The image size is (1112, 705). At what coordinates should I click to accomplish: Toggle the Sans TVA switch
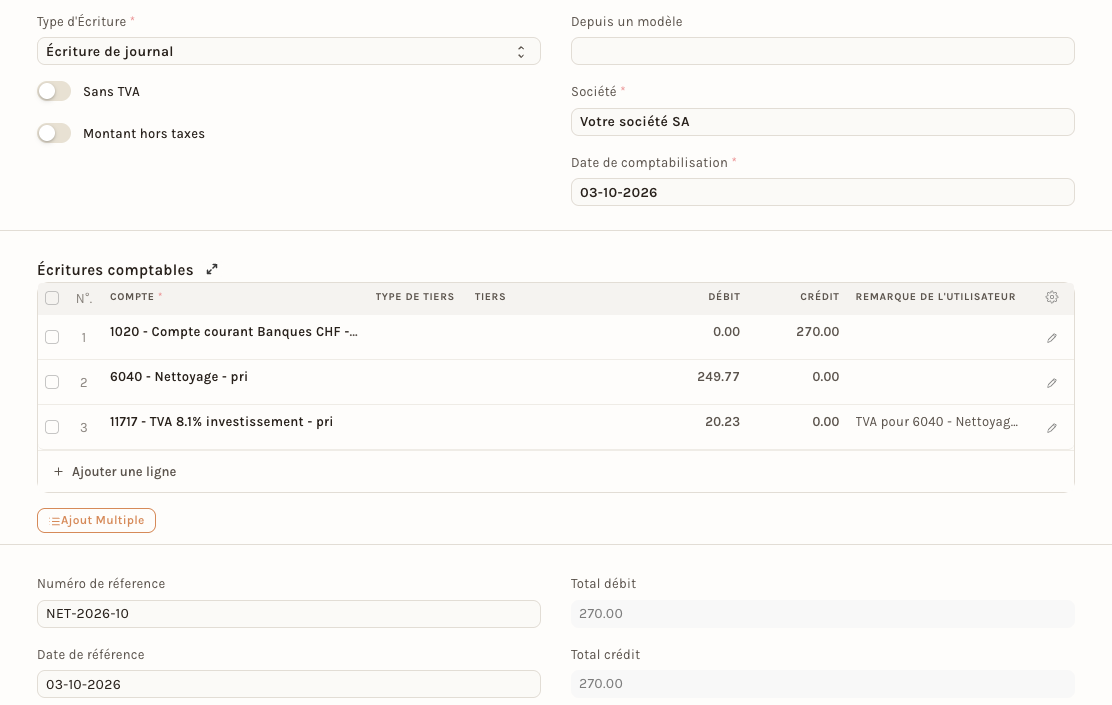click(54, 91)
